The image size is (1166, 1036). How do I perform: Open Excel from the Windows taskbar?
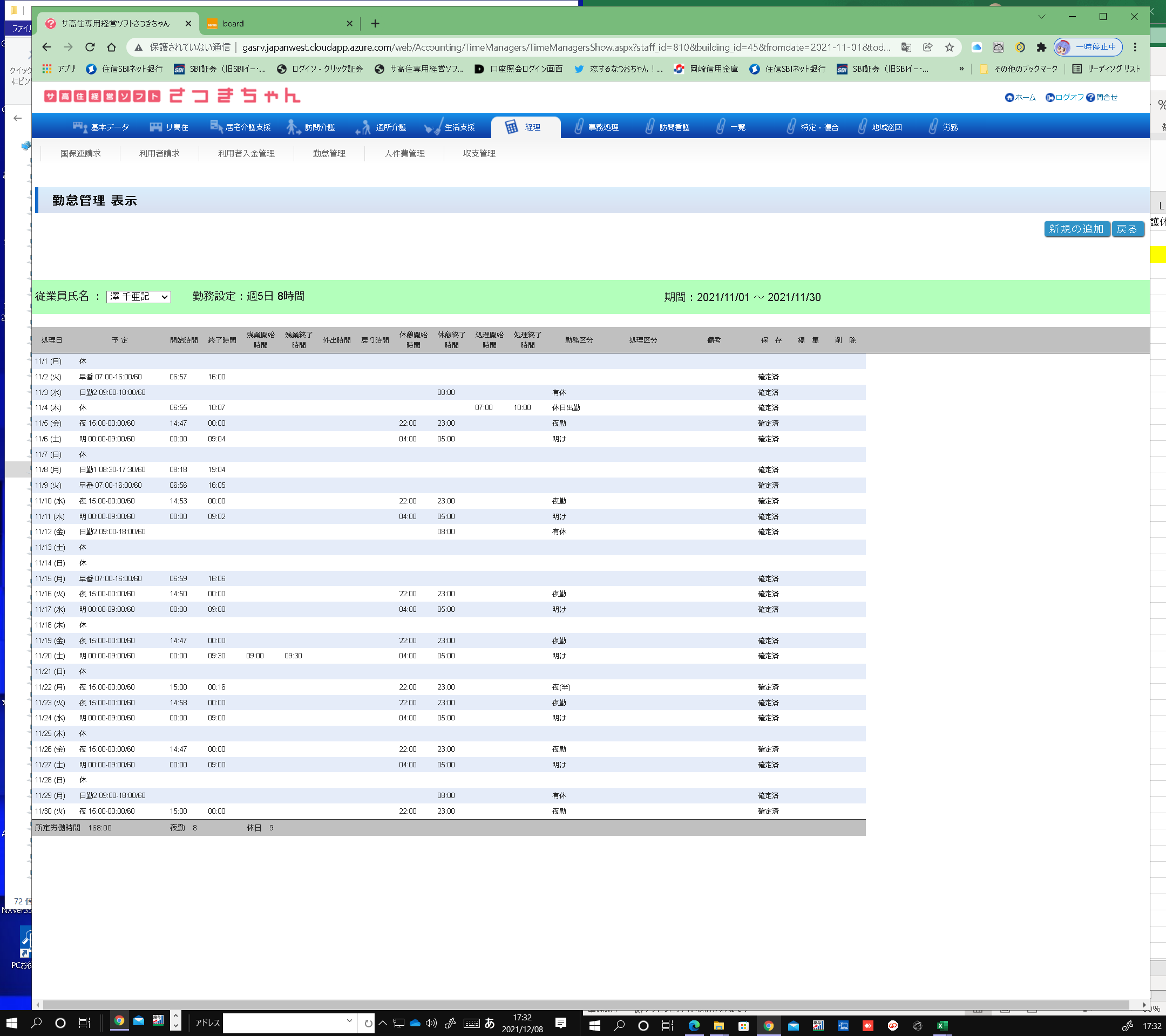(x=943, y=1026)
